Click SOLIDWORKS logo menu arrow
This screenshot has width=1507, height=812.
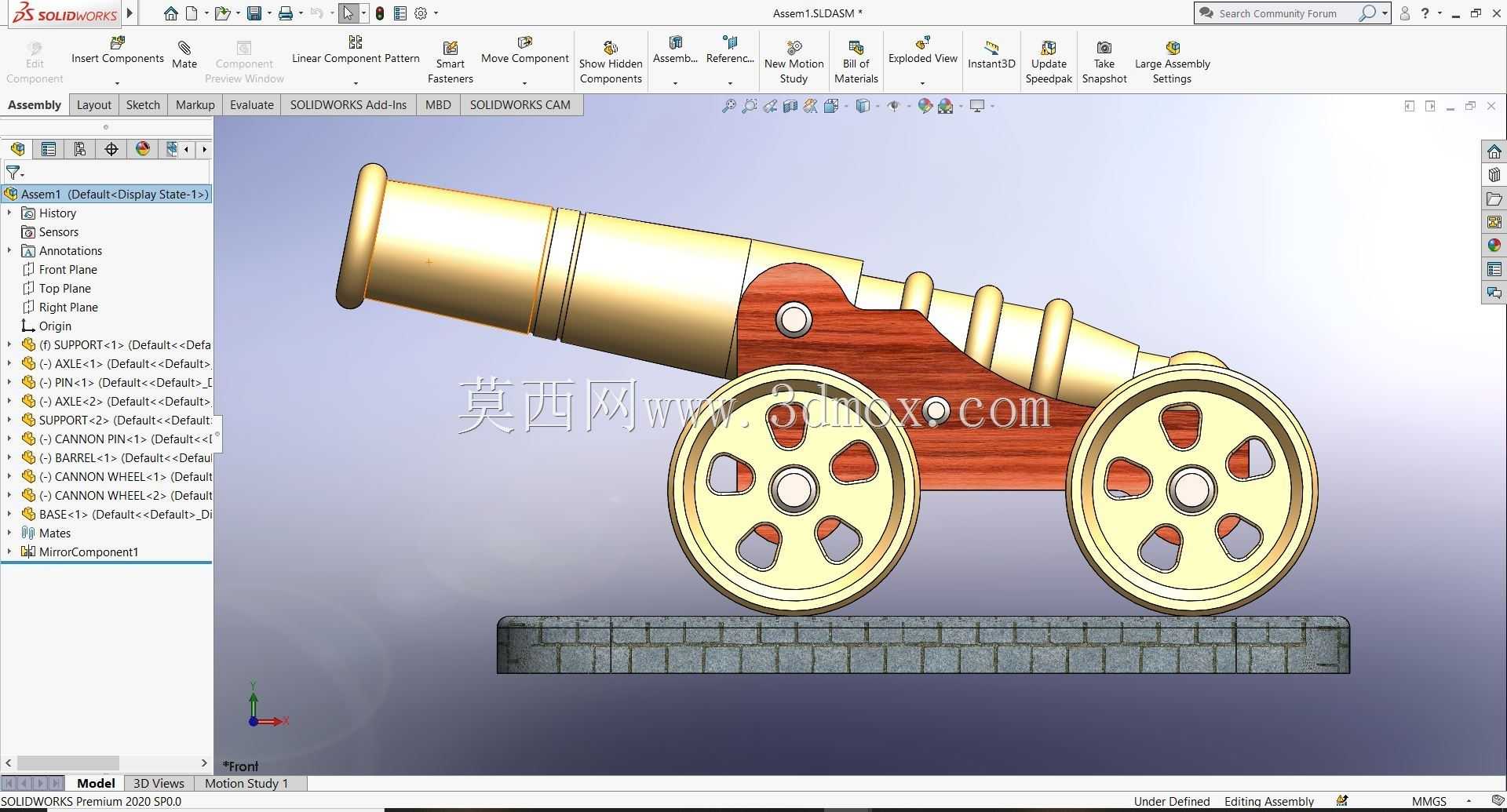point(130,13)
